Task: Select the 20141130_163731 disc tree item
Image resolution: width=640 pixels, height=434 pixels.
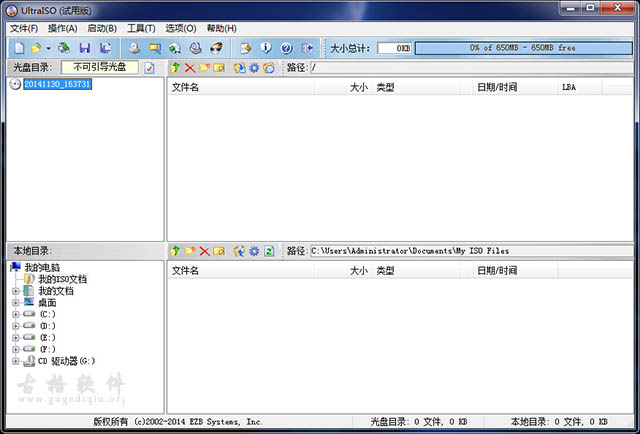Action: tap(57, 85)
